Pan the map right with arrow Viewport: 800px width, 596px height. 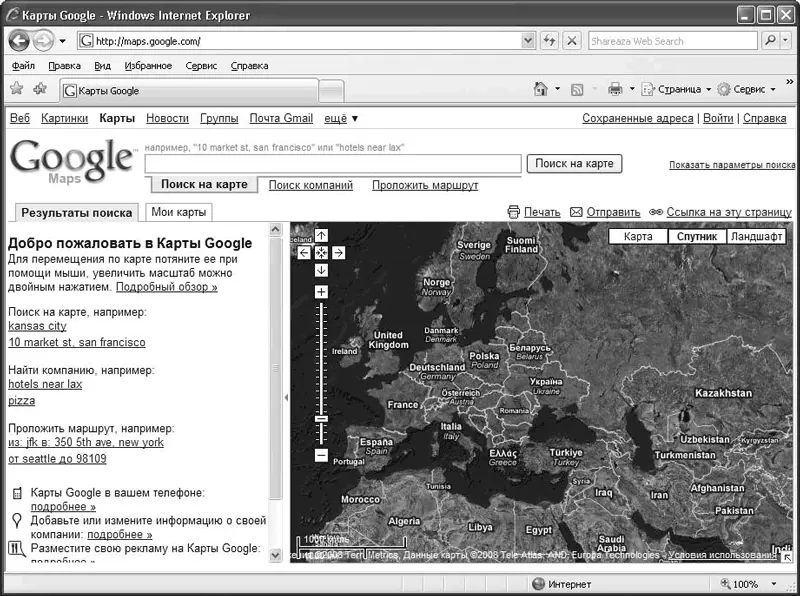(x=338, y=253)
